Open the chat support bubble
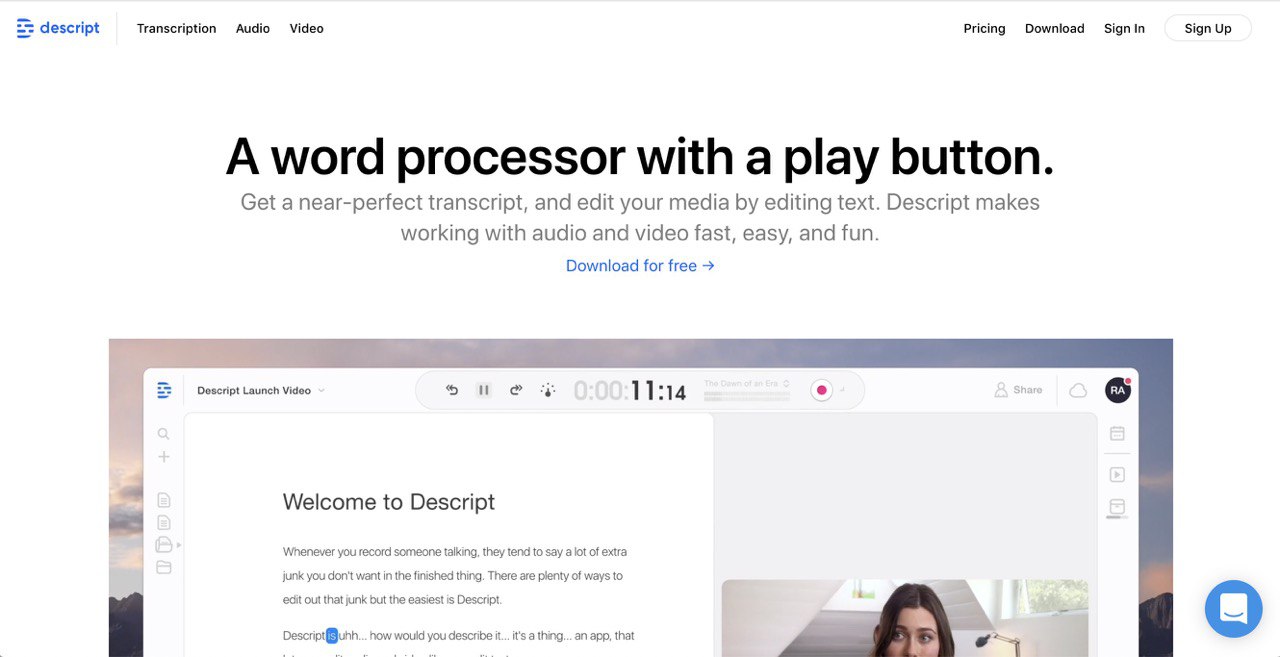 [x=1233, y=608]
